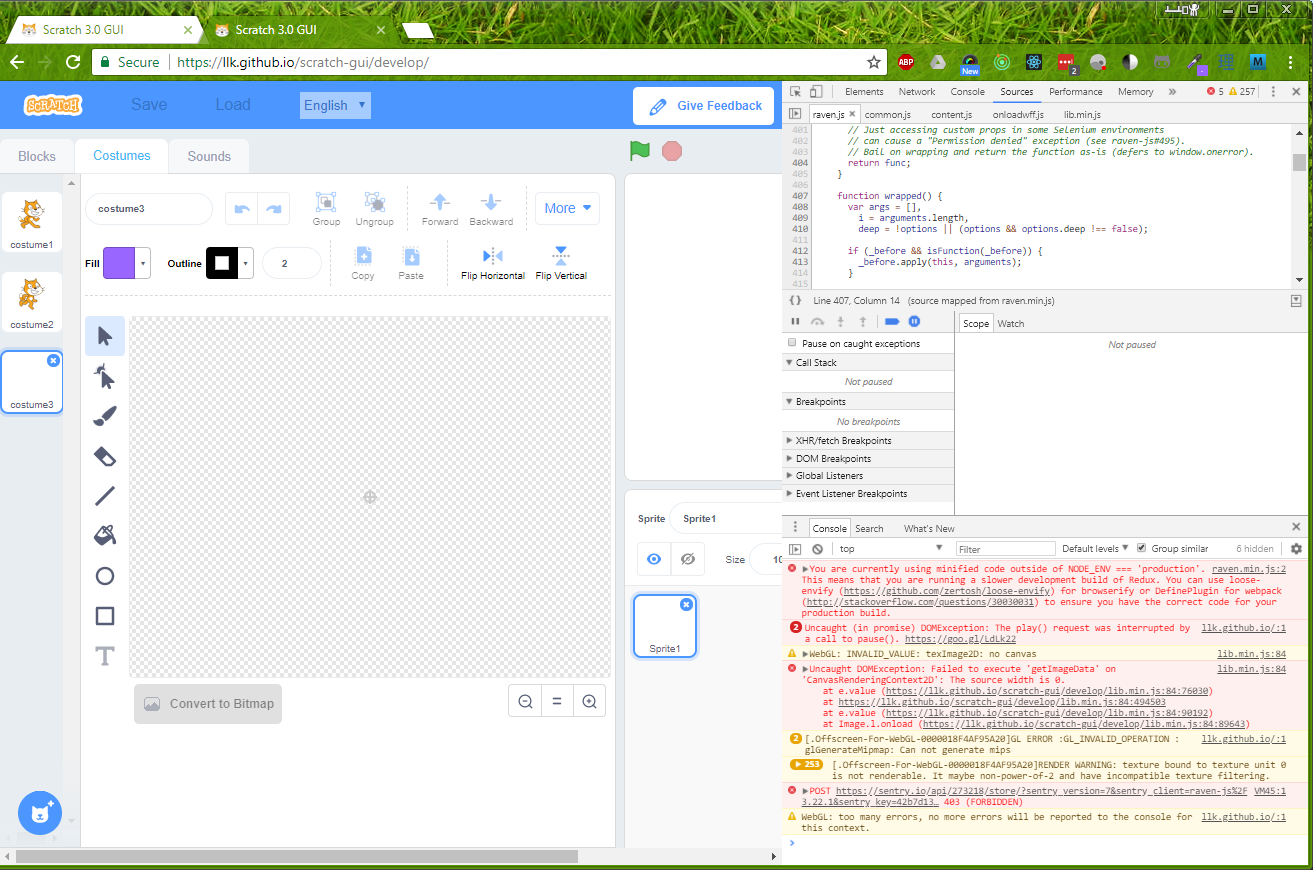Screen dimensions: 1313x870
Task: Click the red stop sign
Action: point(671,150)
